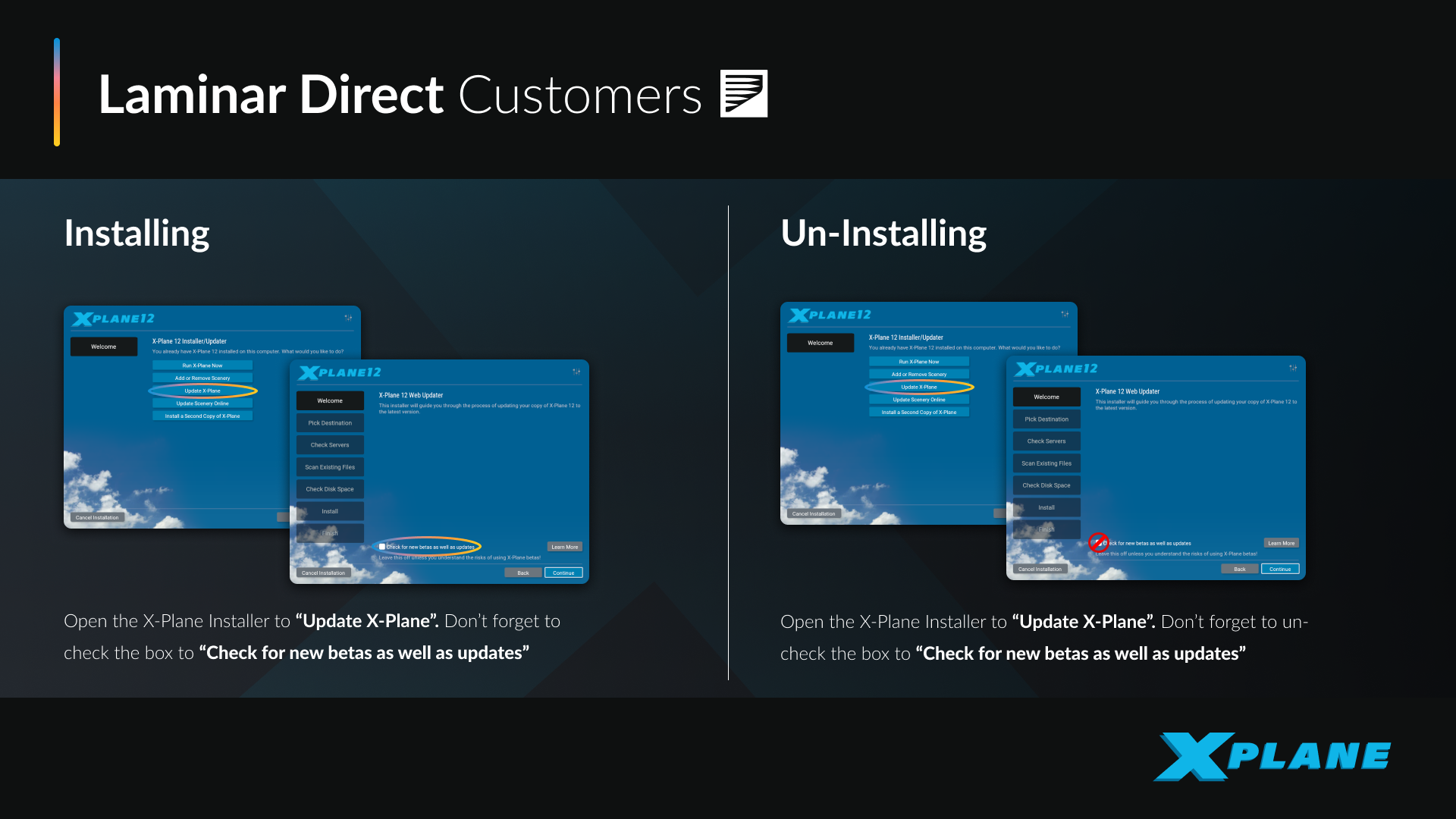This screenshot has width=1456, height=819.
Task: Click Cancel Installation in Un-Installing Web Updater window
Action: pos(1040,569)
